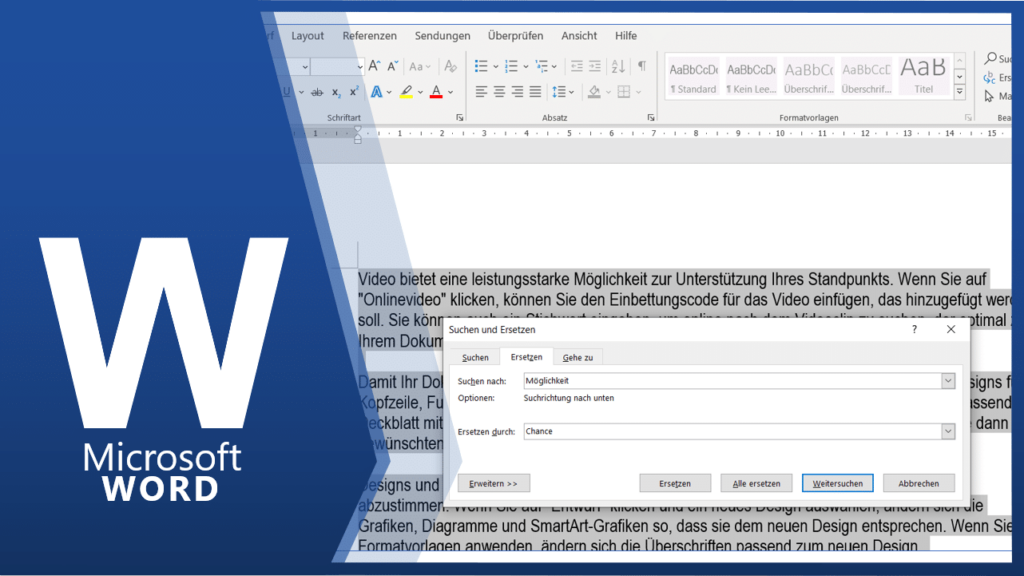
Task: Open Text Effects with the blue outlined A
Action: pos(377,92)
